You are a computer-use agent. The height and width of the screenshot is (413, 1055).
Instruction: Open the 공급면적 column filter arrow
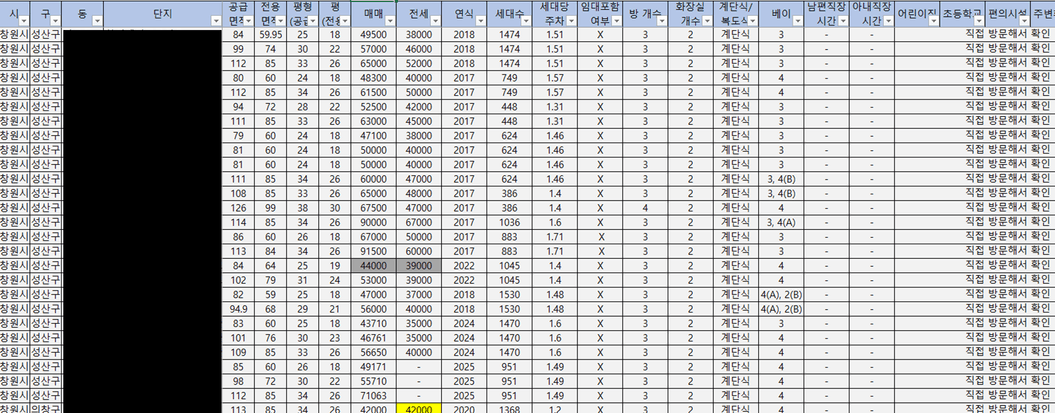point(248,22)
